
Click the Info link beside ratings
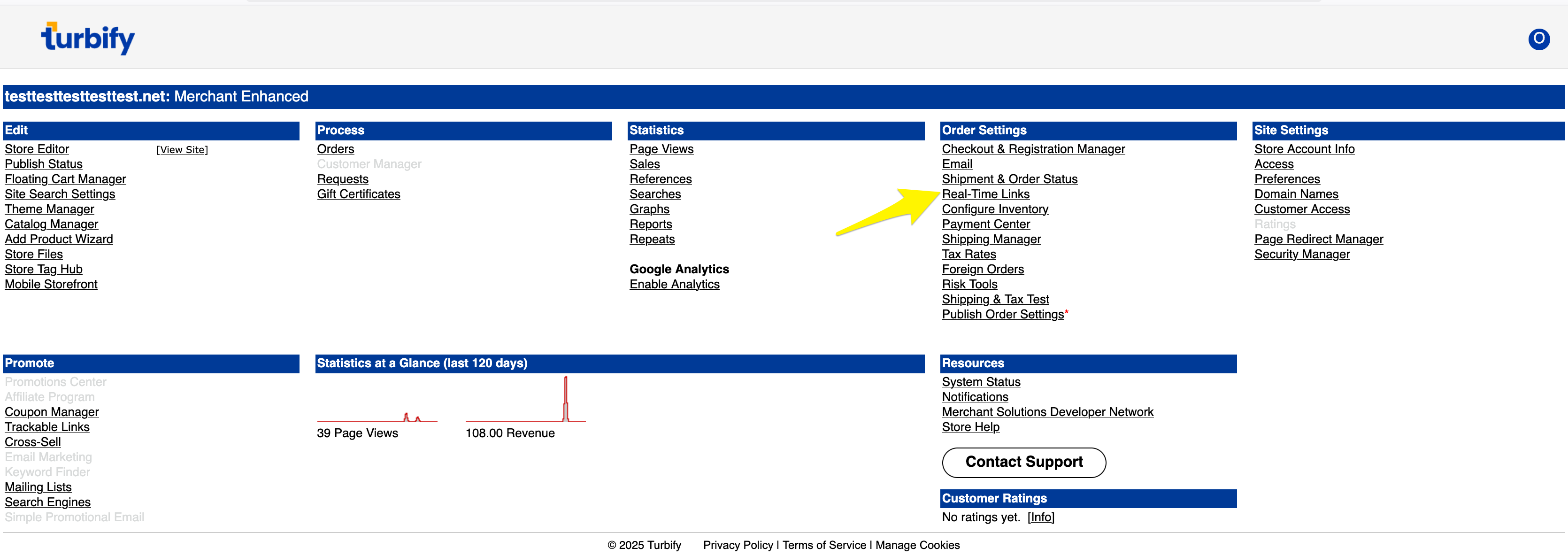click(1040, 517)
